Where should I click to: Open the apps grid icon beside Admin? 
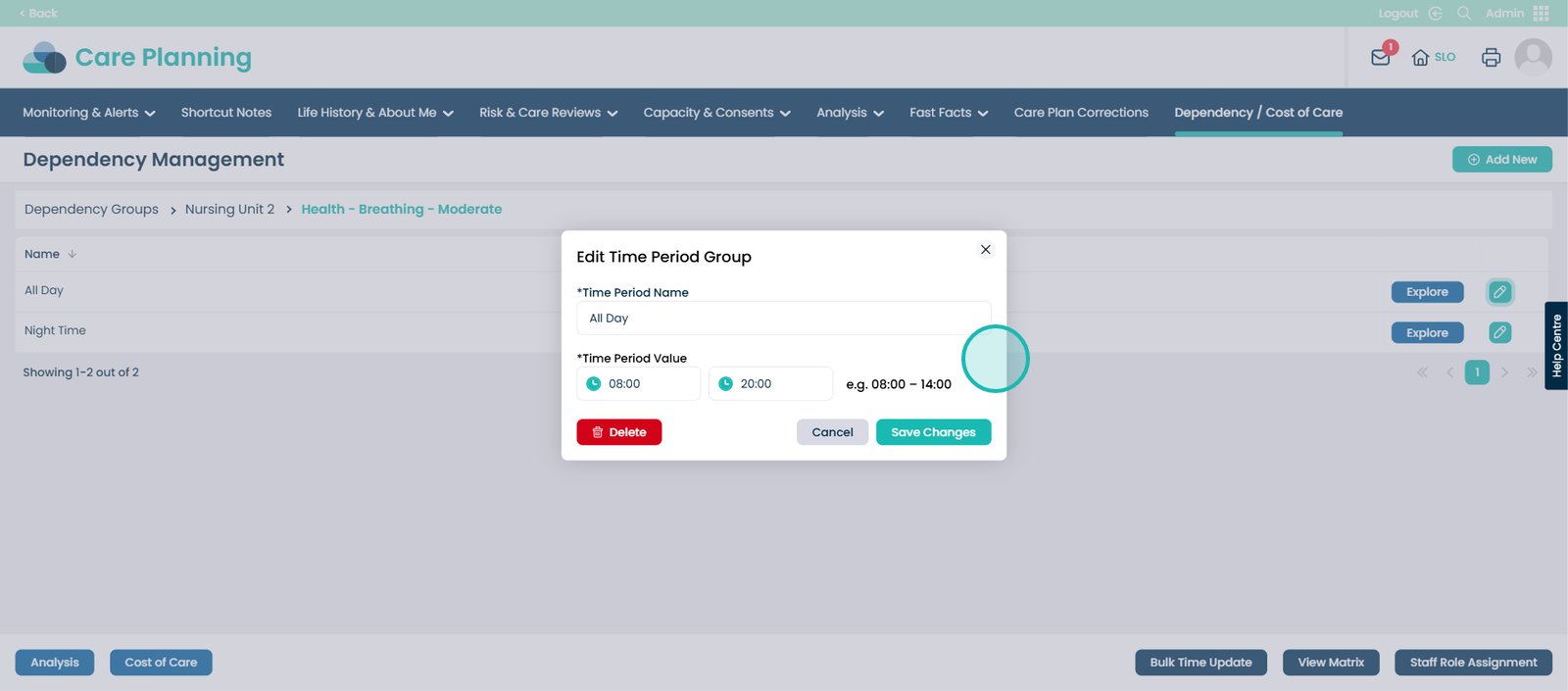coord(1542,13)
